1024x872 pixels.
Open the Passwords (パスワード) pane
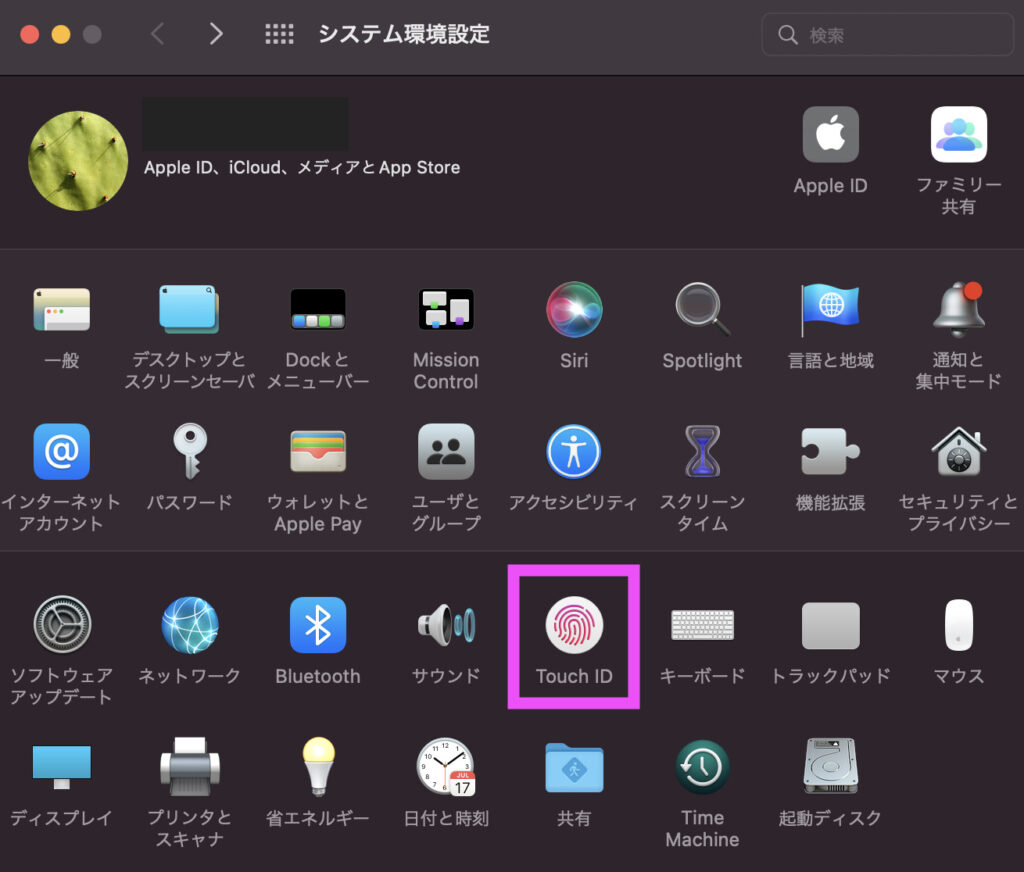point(189,451)
